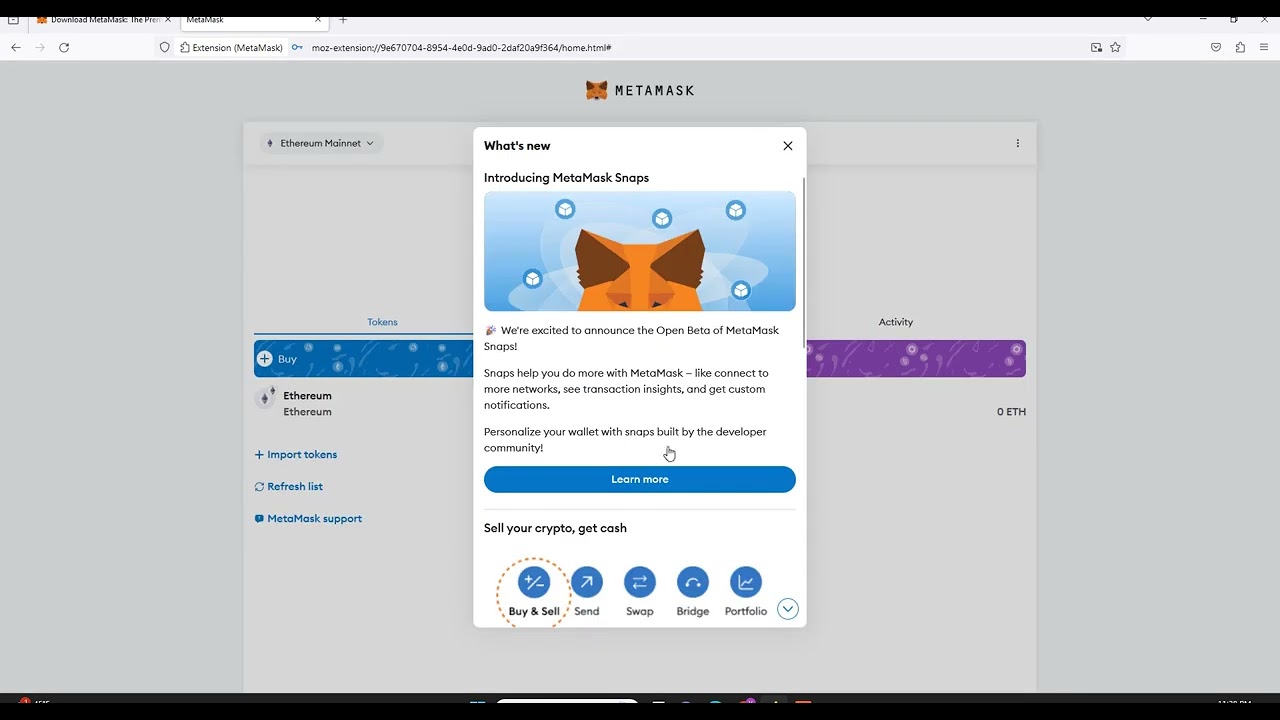Click the 0 ETH balance value

(1011, 412)
